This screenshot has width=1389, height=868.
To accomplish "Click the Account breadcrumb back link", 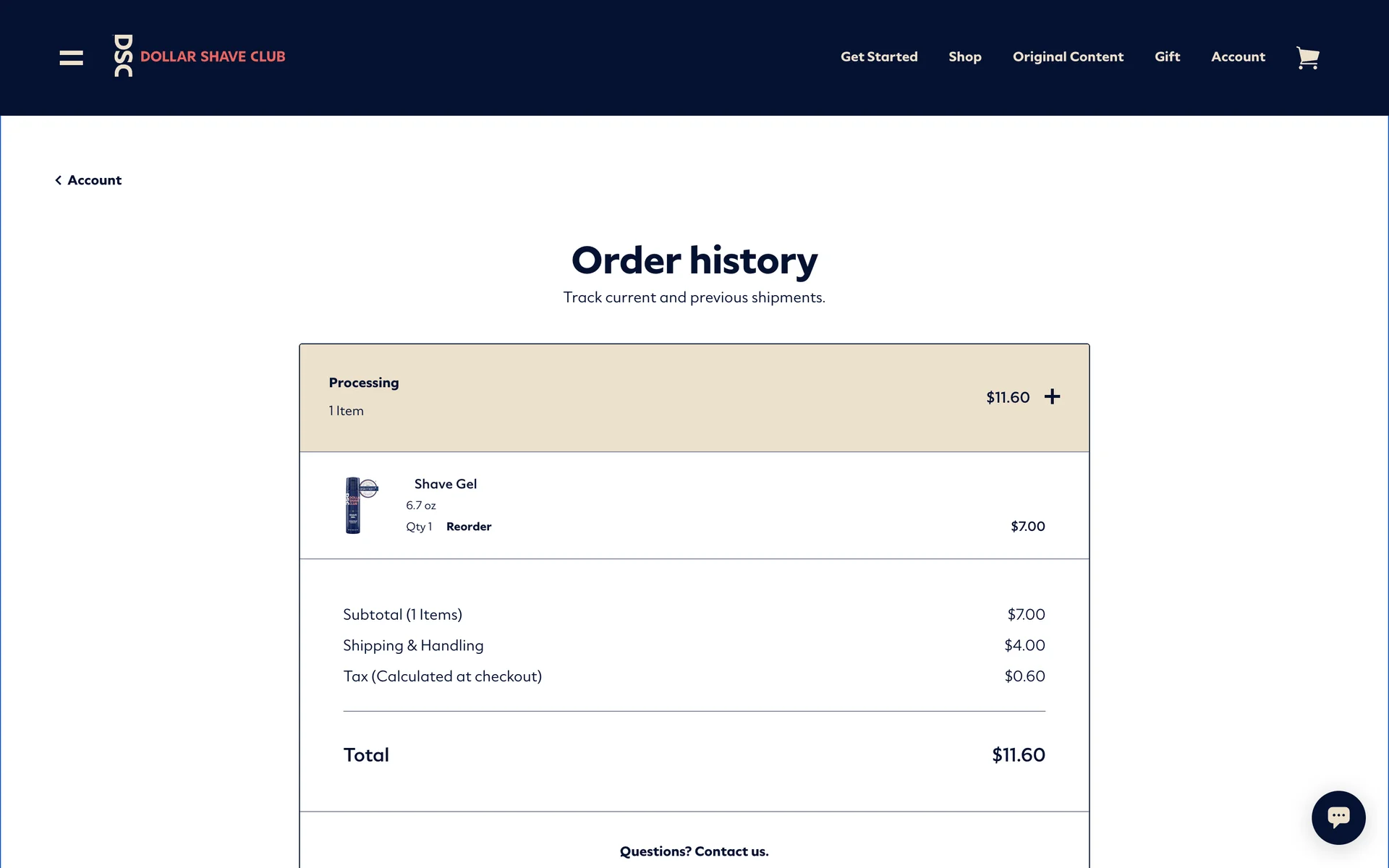I will pos(94,180).
